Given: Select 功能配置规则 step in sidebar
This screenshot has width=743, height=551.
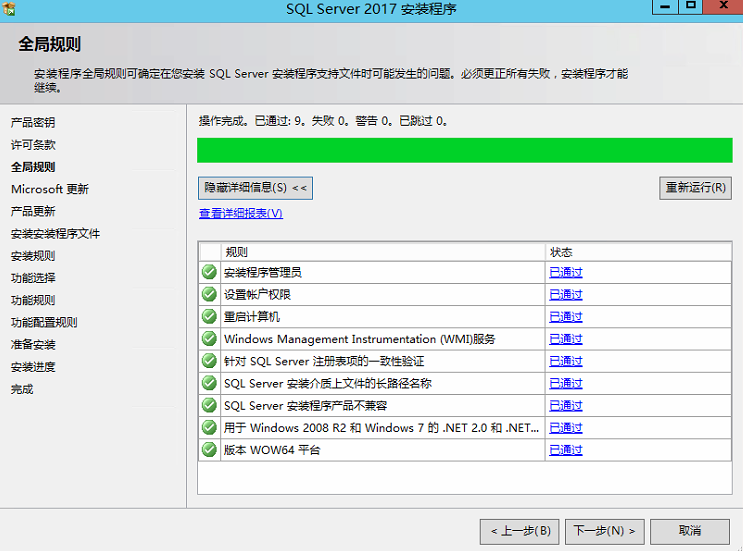Looking at the screenshot, I should coord(44,323).
